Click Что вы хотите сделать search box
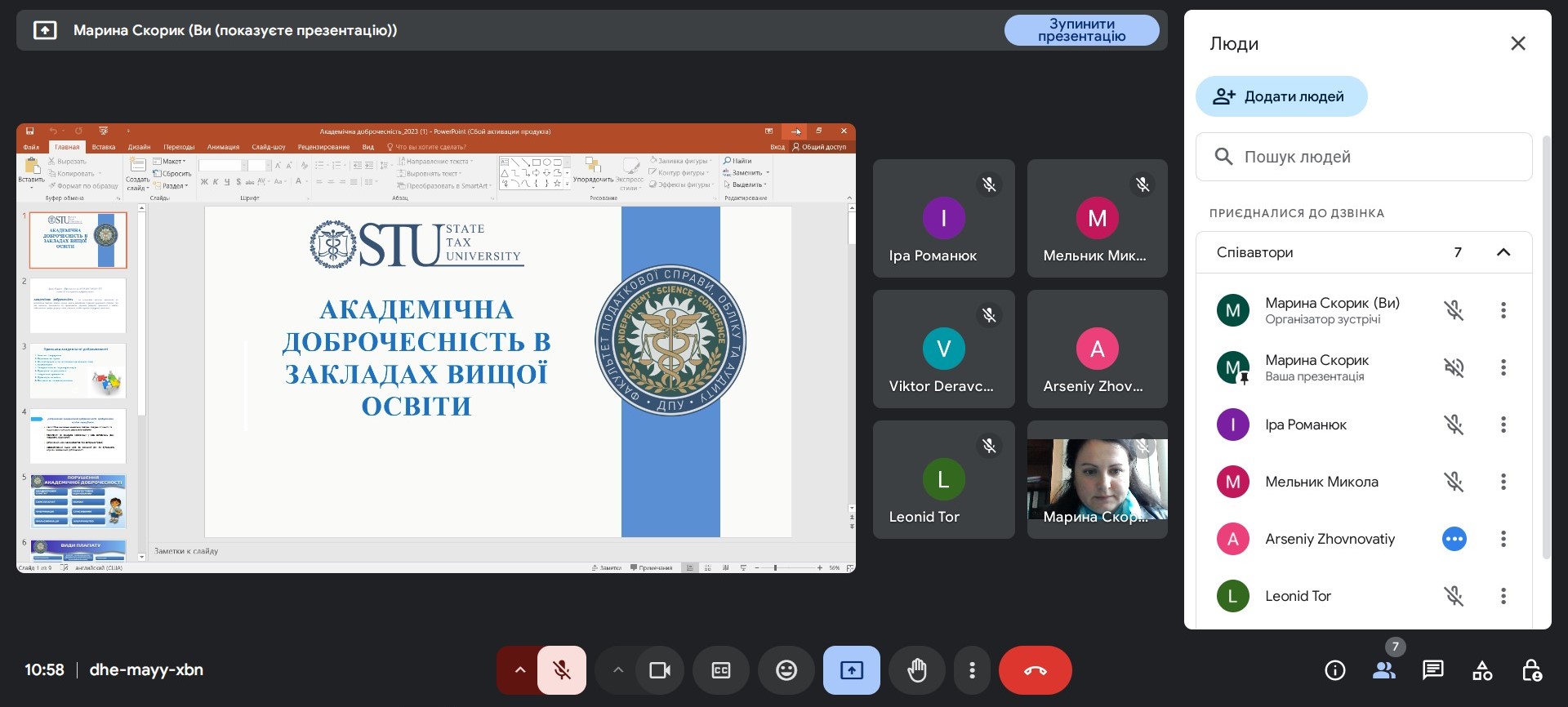The height and width of the screenshot is (707, 1568). click(x=426, y=147)
